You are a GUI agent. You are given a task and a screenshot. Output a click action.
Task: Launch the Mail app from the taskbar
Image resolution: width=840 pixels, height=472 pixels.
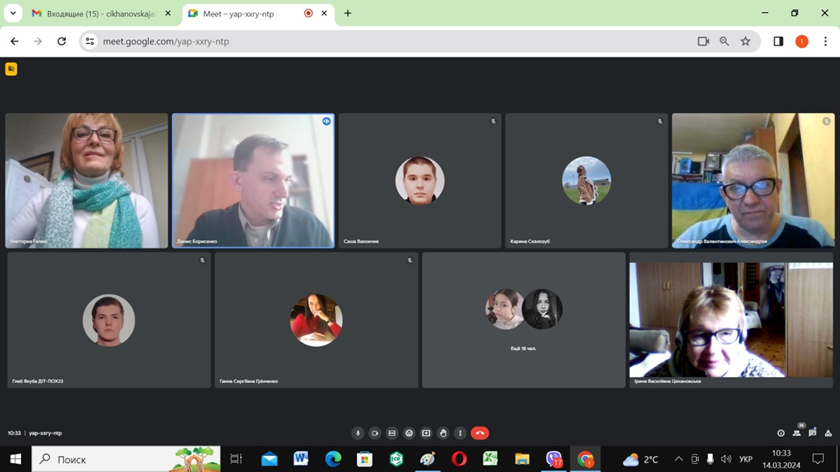tap(269, 459)
